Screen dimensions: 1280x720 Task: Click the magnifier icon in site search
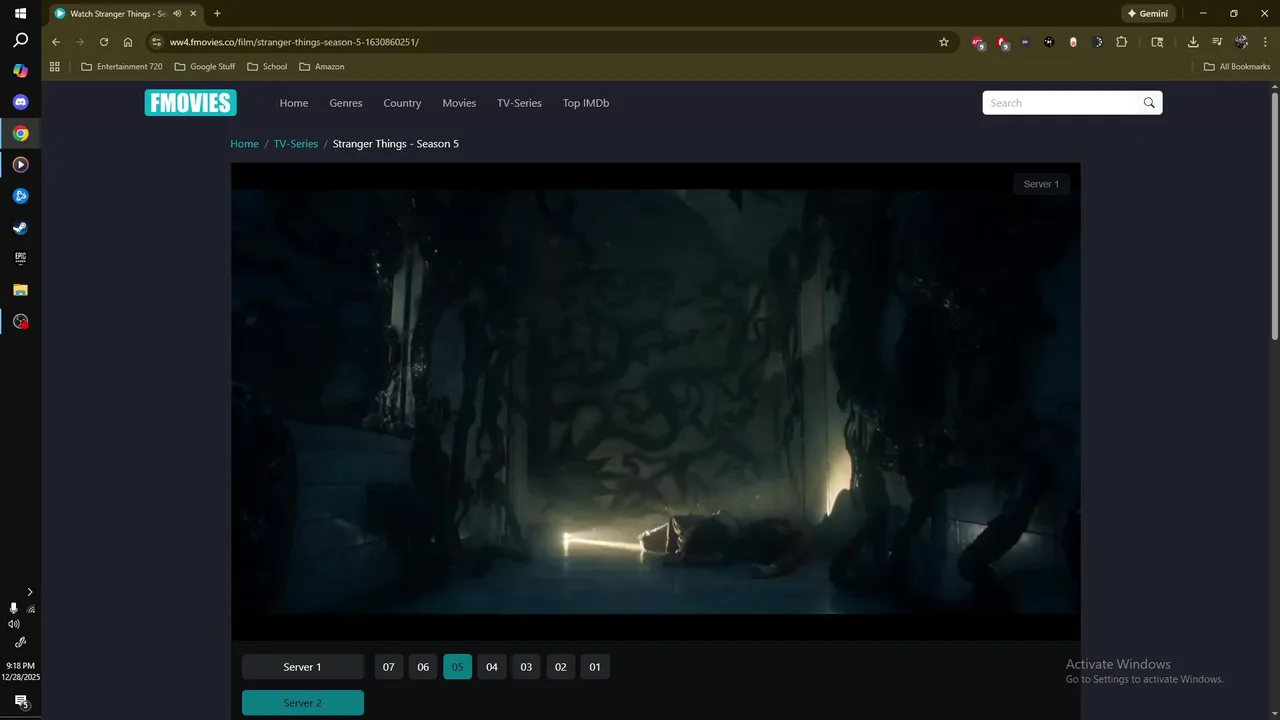click(x=1149, y=103)
